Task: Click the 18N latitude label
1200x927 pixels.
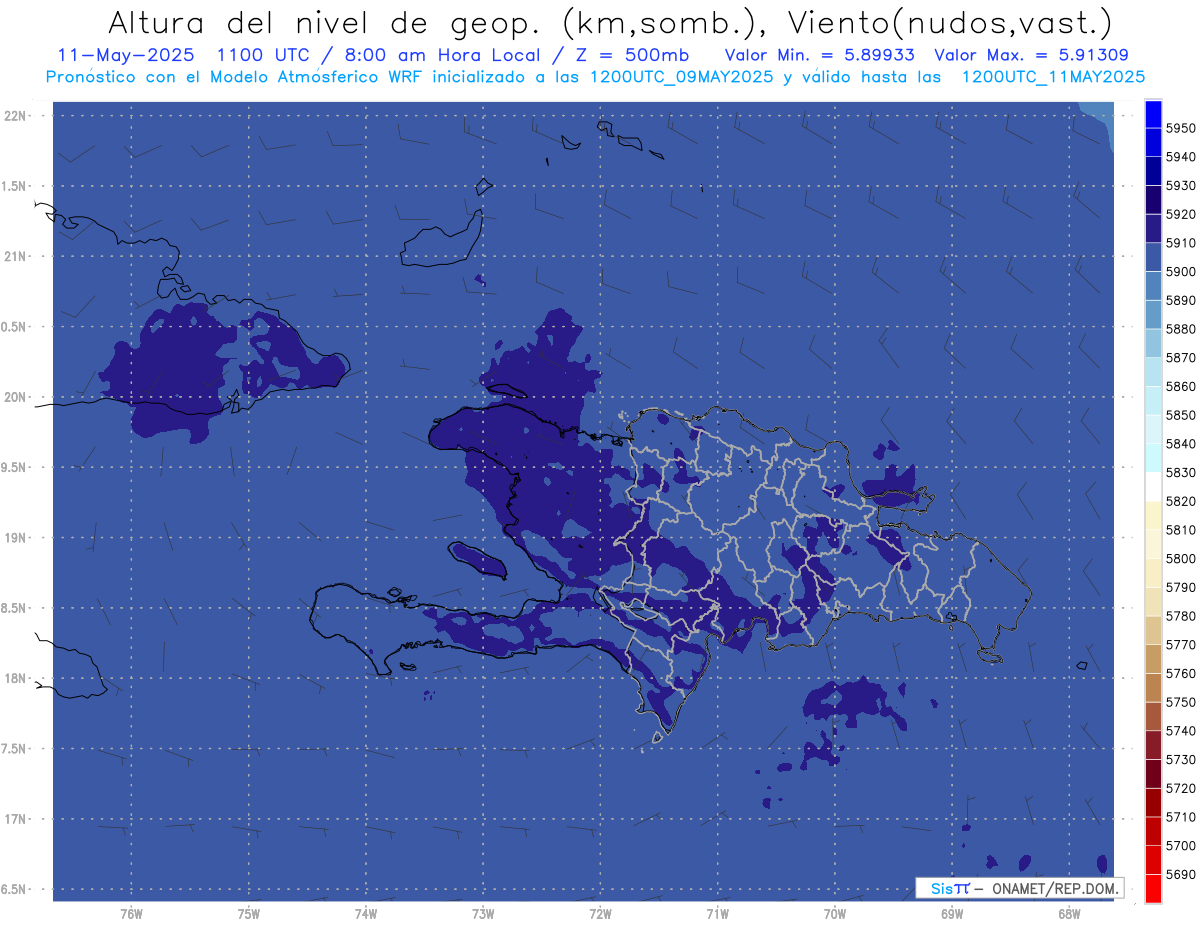Action: pyautogui.click(x=17, y=678)
